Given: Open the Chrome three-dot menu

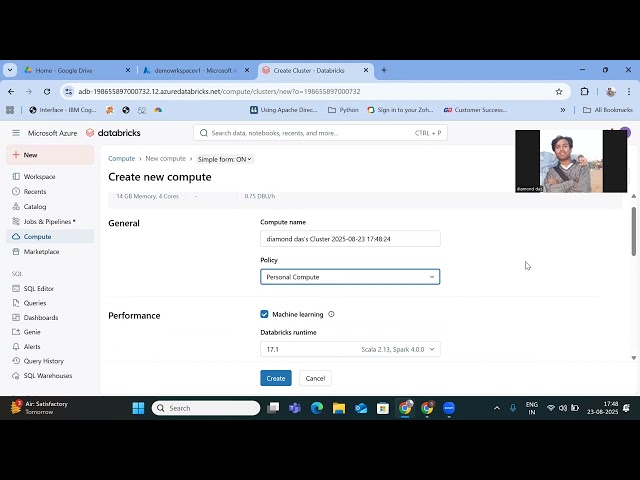Looking at the screenshot, I should [629, 91].
